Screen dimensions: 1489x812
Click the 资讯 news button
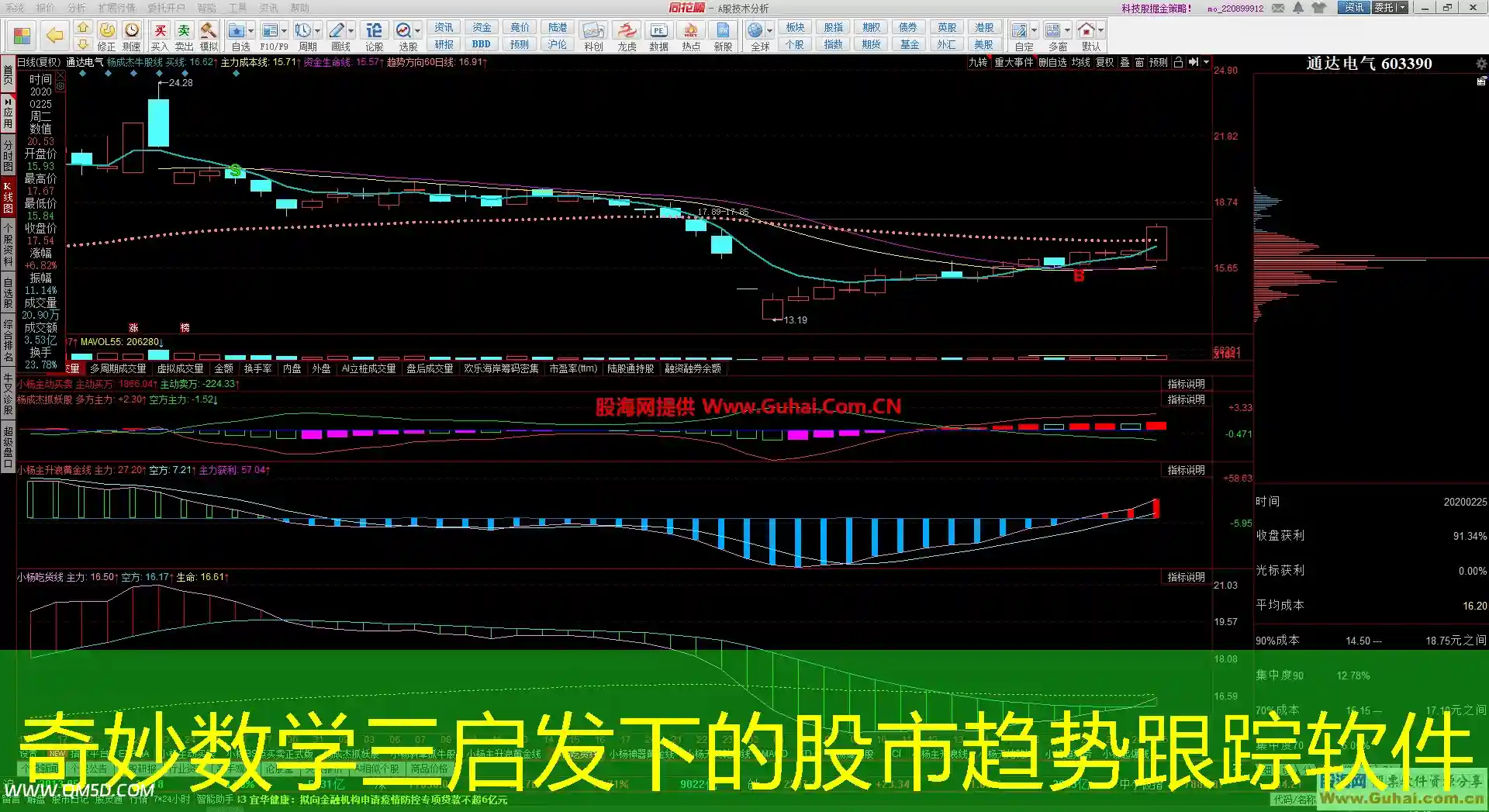click(x=444, y=27)
